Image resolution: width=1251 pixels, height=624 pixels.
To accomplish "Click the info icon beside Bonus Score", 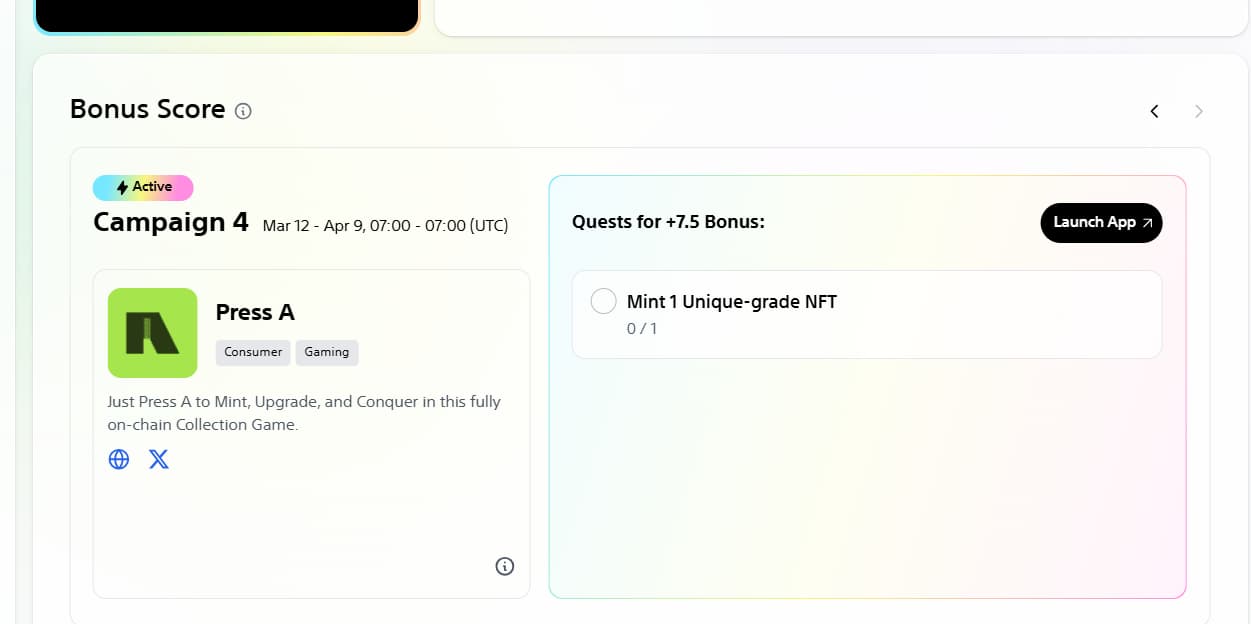I will pyautogui.click(x=243, y=111).
